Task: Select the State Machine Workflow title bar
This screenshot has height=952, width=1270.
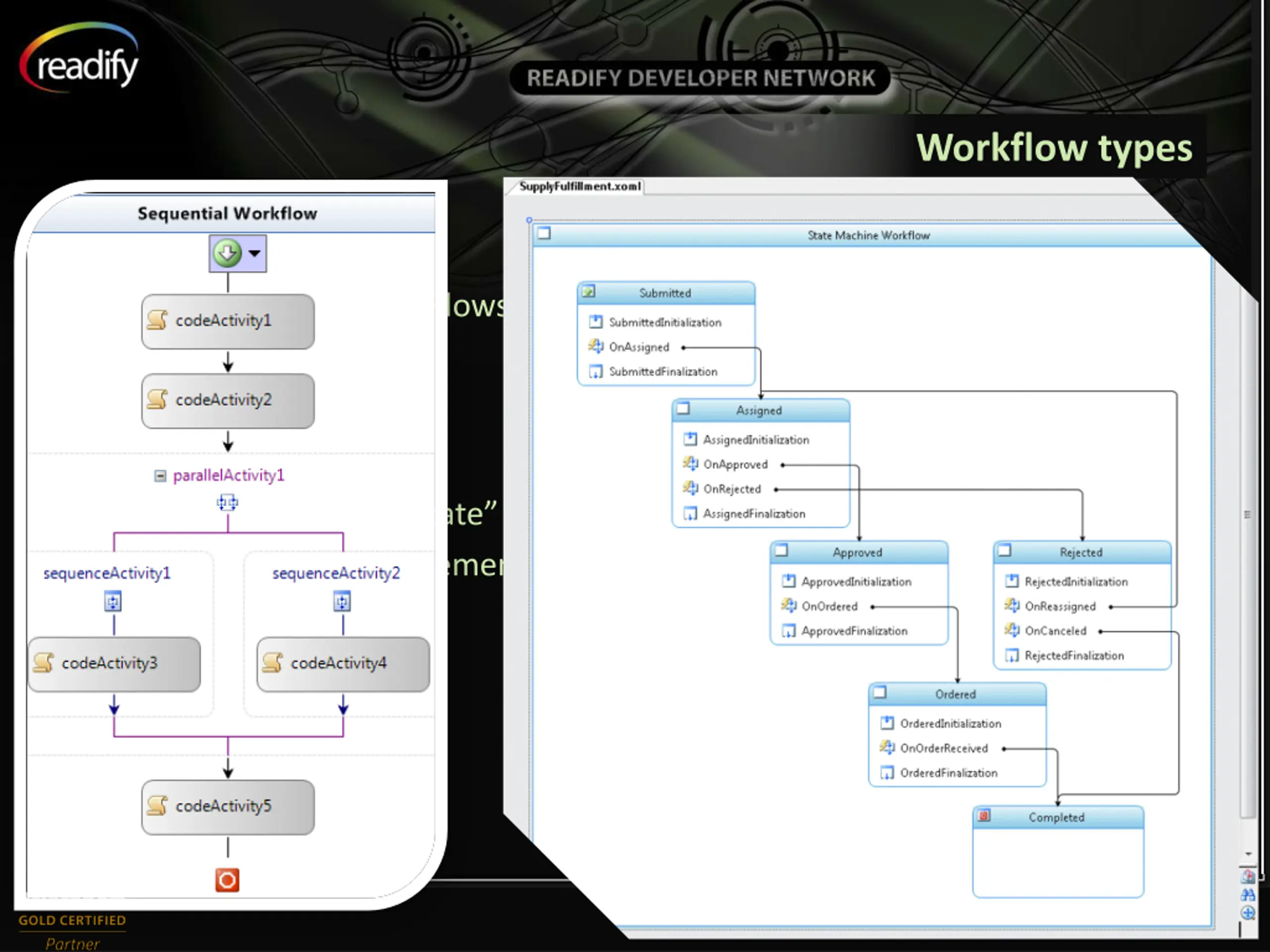Action: coord(868,236)
